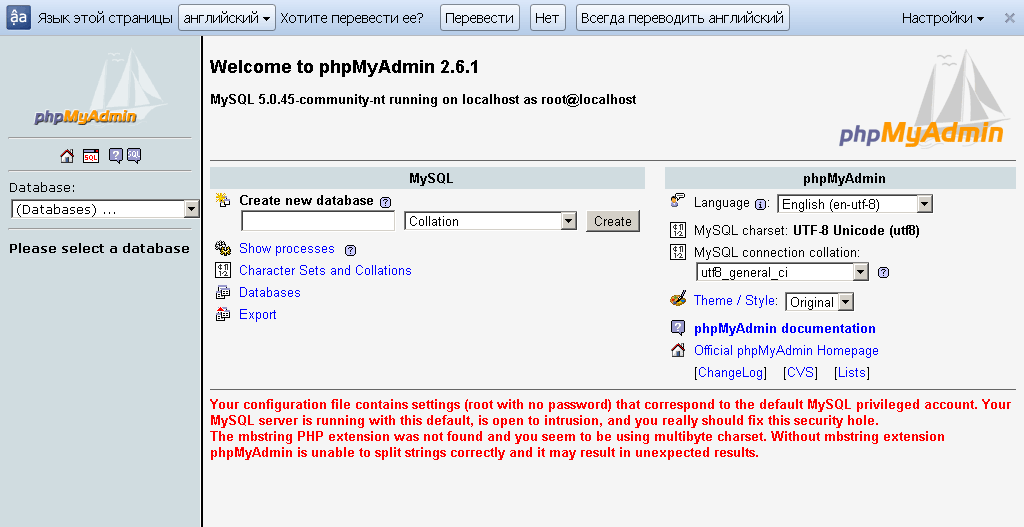Open the CVS link
This screenshot has width=1024, height=527.
pyautogui.click(x=800, y=372)
